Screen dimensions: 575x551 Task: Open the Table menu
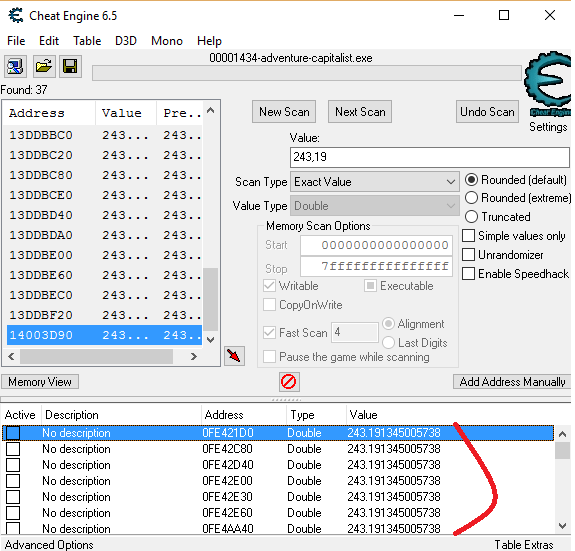[x=87, y=41]
